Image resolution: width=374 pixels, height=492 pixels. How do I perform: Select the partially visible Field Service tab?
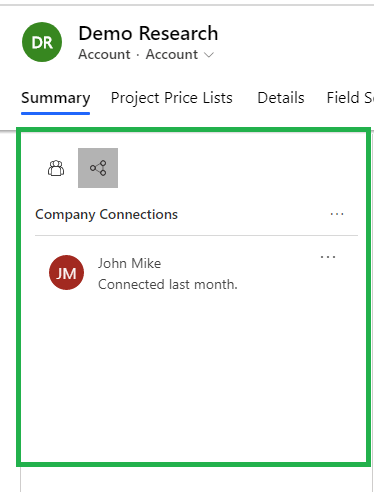[x=350, y=98]
